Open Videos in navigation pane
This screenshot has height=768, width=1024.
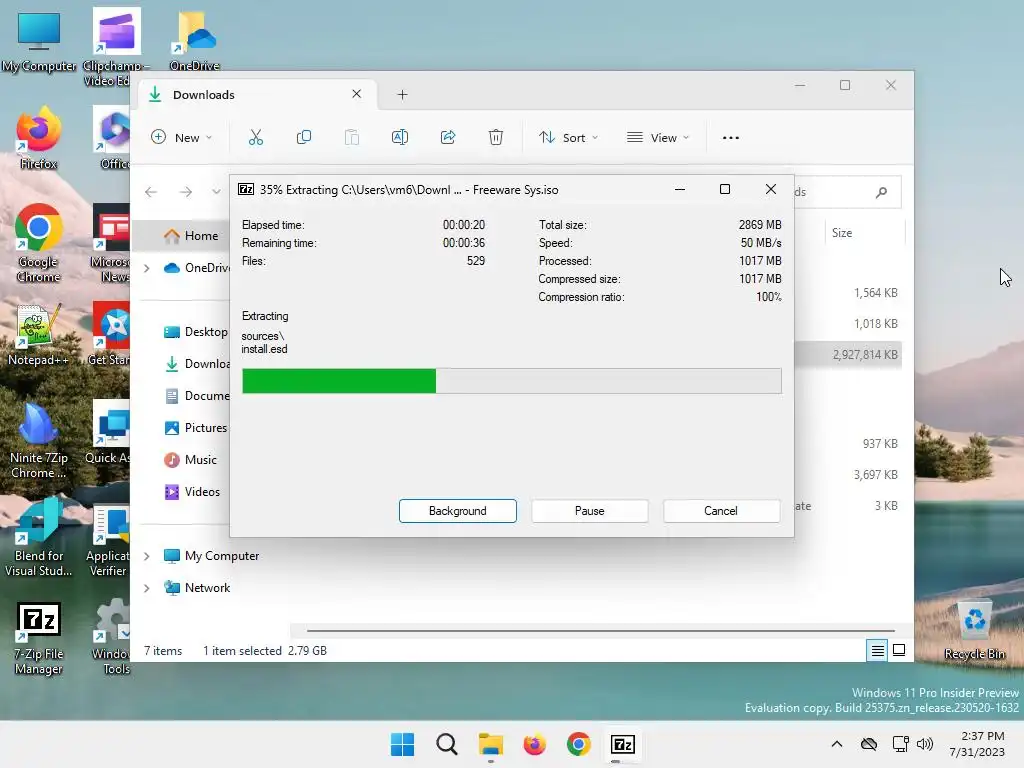(191, 492)
